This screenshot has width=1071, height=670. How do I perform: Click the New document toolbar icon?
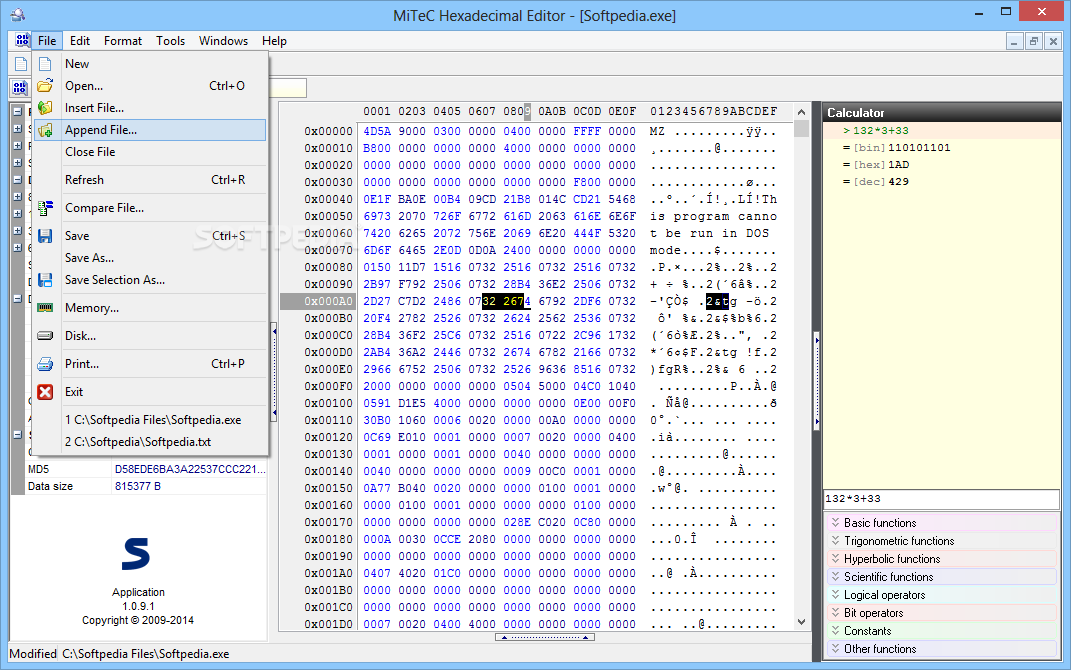tap(21, 64)
